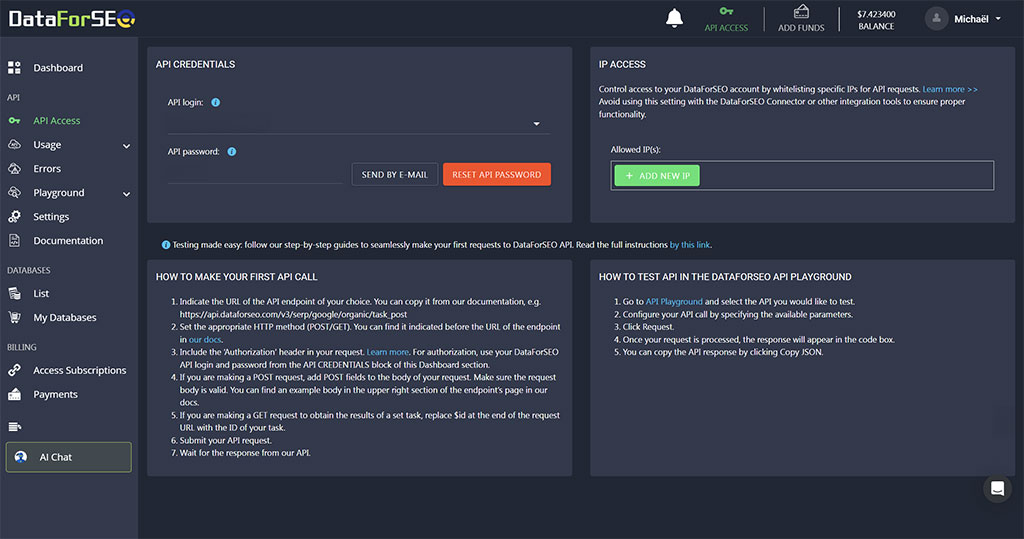Click the Michaël username text
This screenshot has width=1024, height=539.
click(971, 19)
